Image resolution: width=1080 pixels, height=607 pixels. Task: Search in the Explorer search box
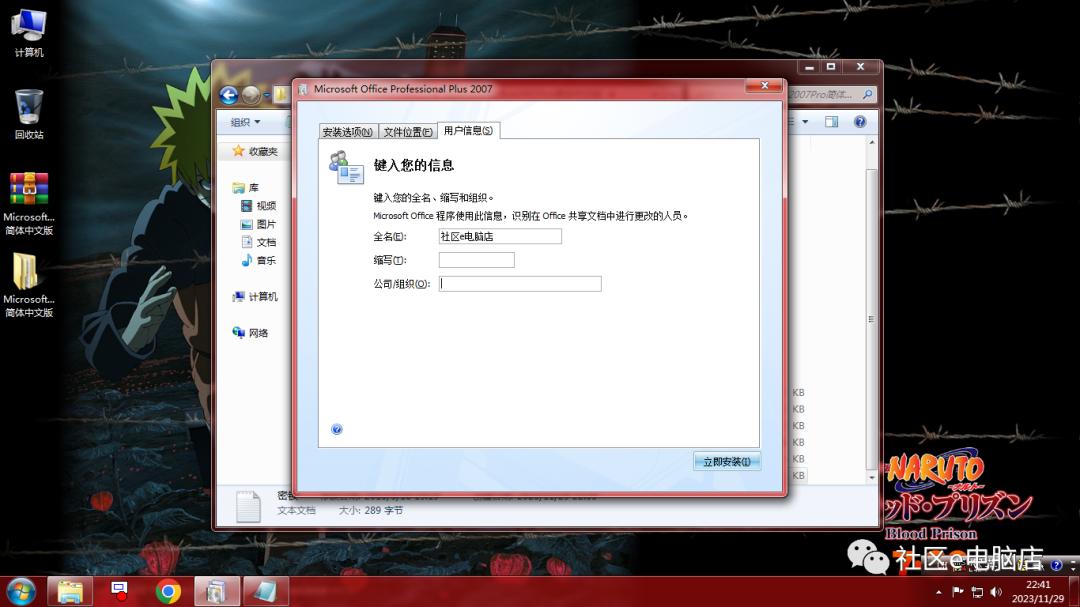click(x=831, y=94)
